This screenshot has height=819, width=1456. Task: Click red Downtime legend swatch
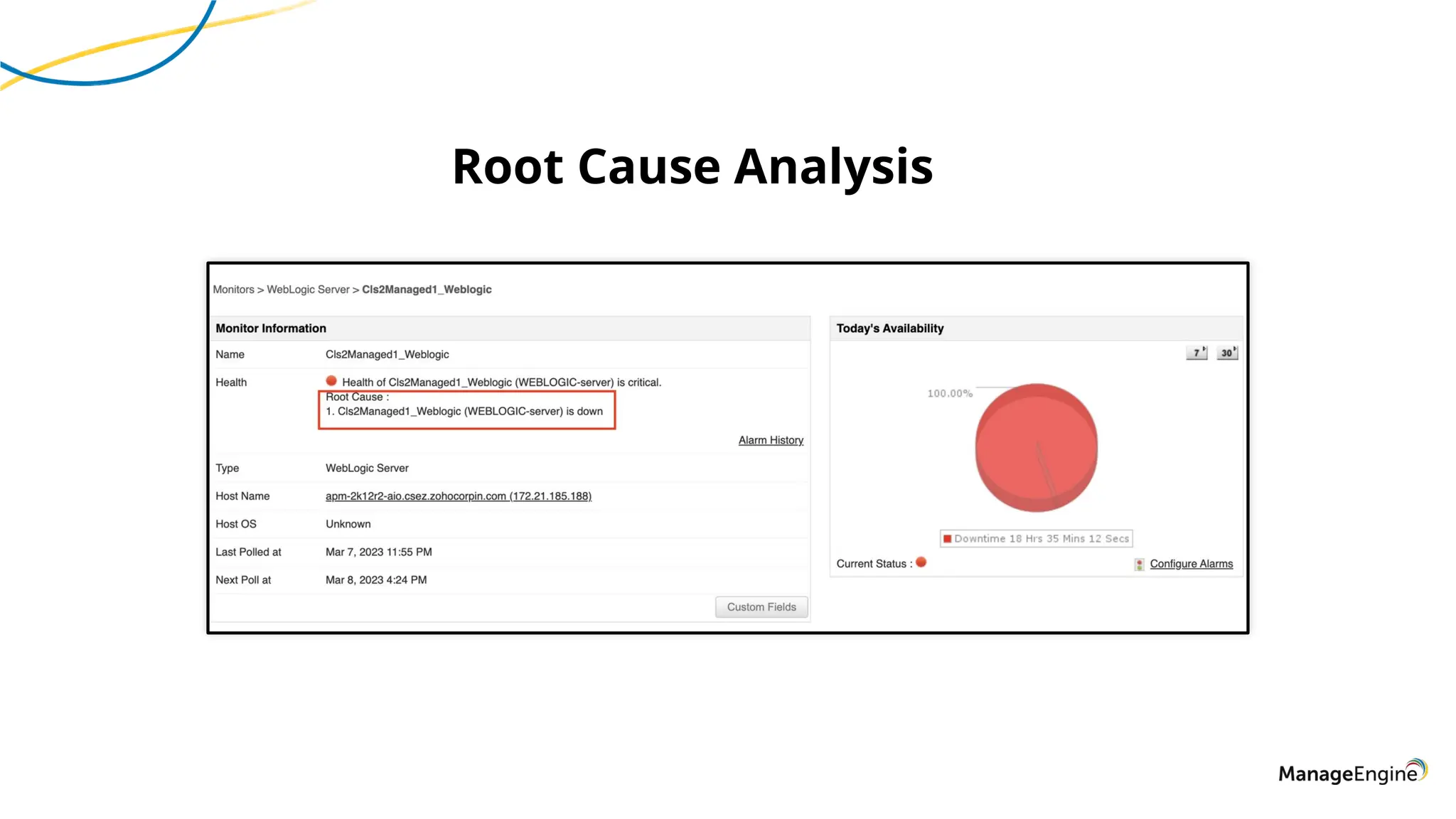coord(947,539)
